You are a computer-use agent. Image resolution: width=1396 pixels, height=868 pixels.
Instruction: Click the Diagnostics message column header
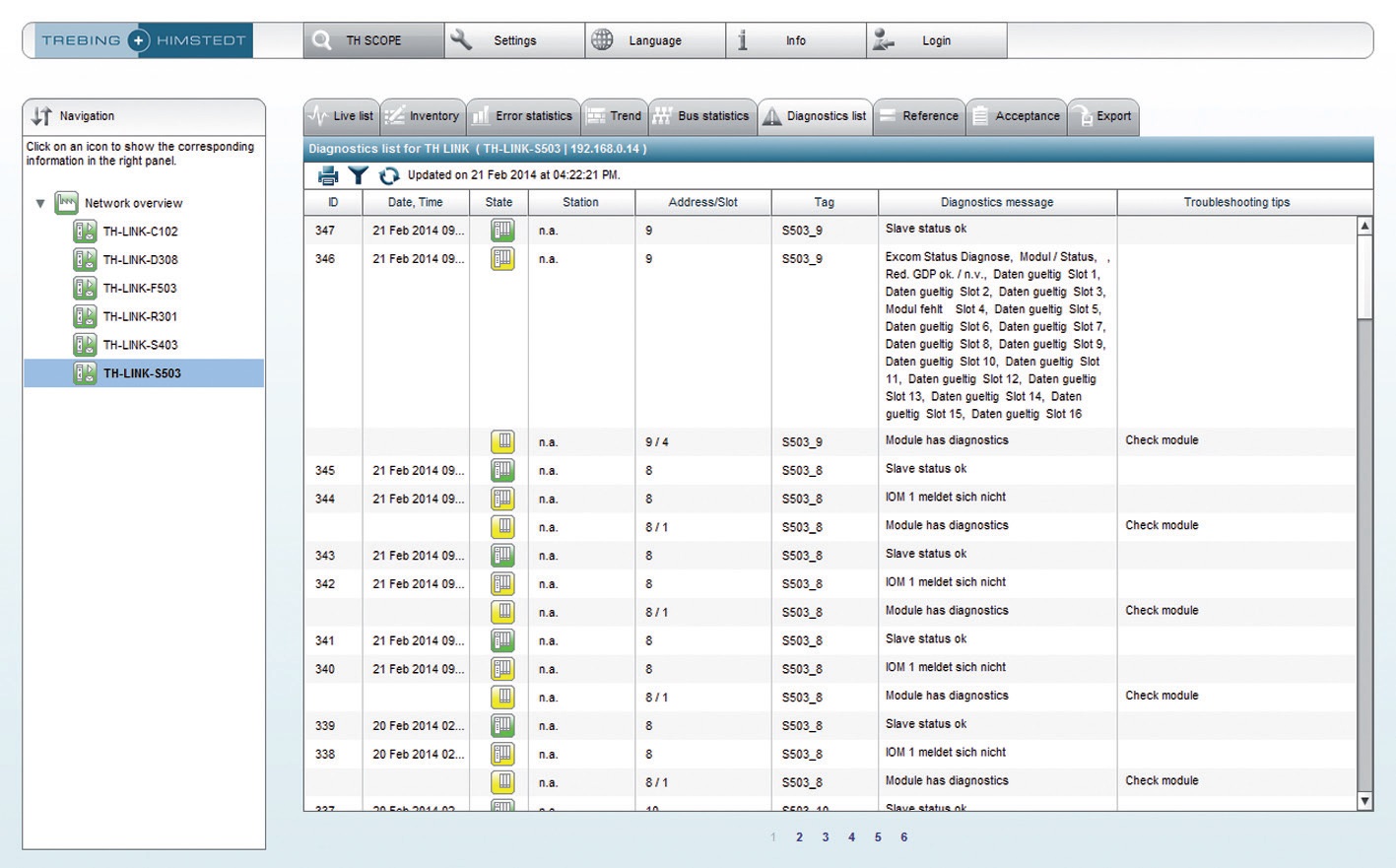click(997, 202)
